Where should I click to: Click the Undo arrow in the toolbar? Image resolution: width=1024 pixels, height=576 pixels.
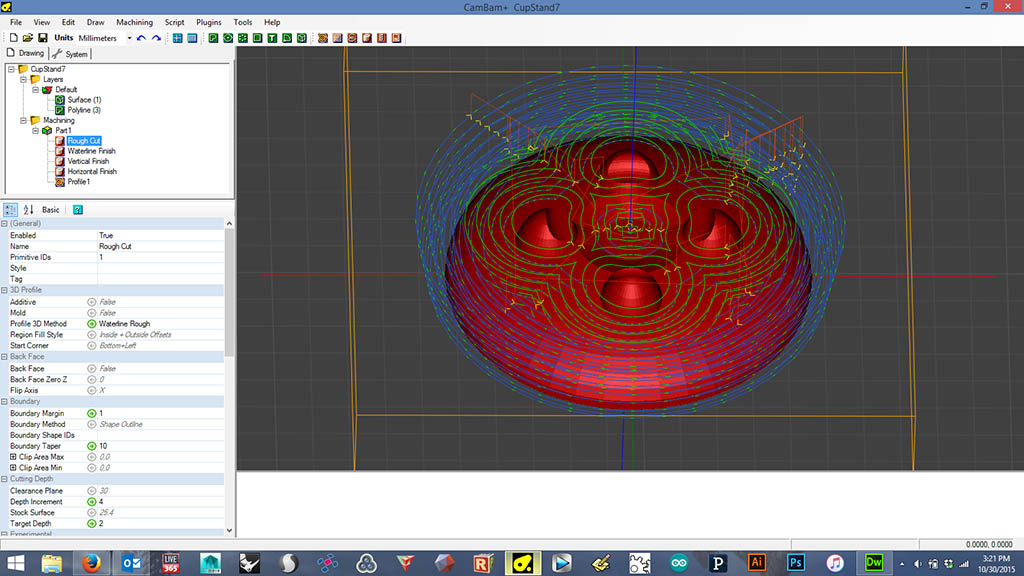(x=141, y=38)
